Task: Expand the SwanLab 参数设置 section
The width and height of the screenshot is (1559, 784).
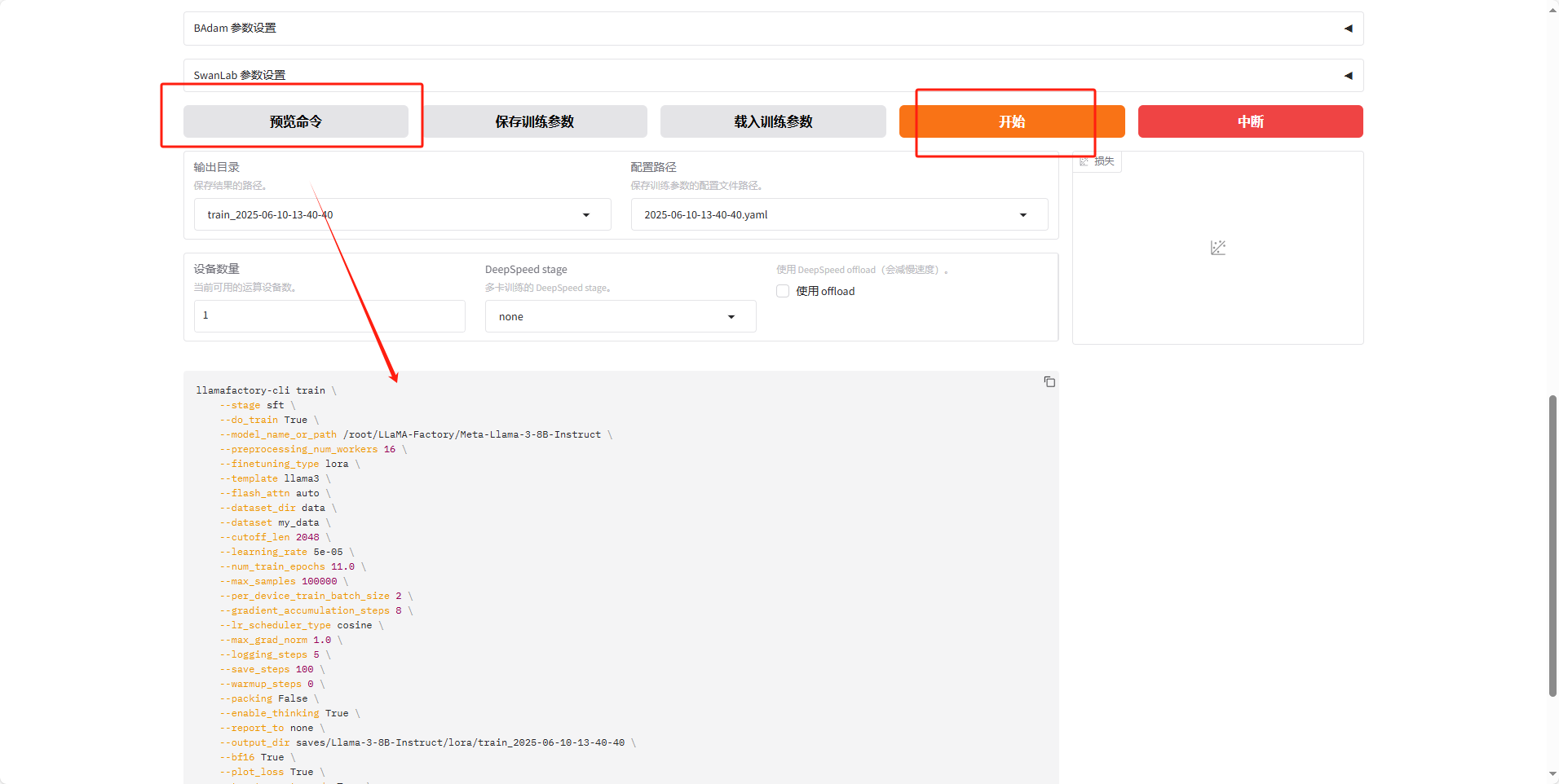Action: click(x=773, y=75)
